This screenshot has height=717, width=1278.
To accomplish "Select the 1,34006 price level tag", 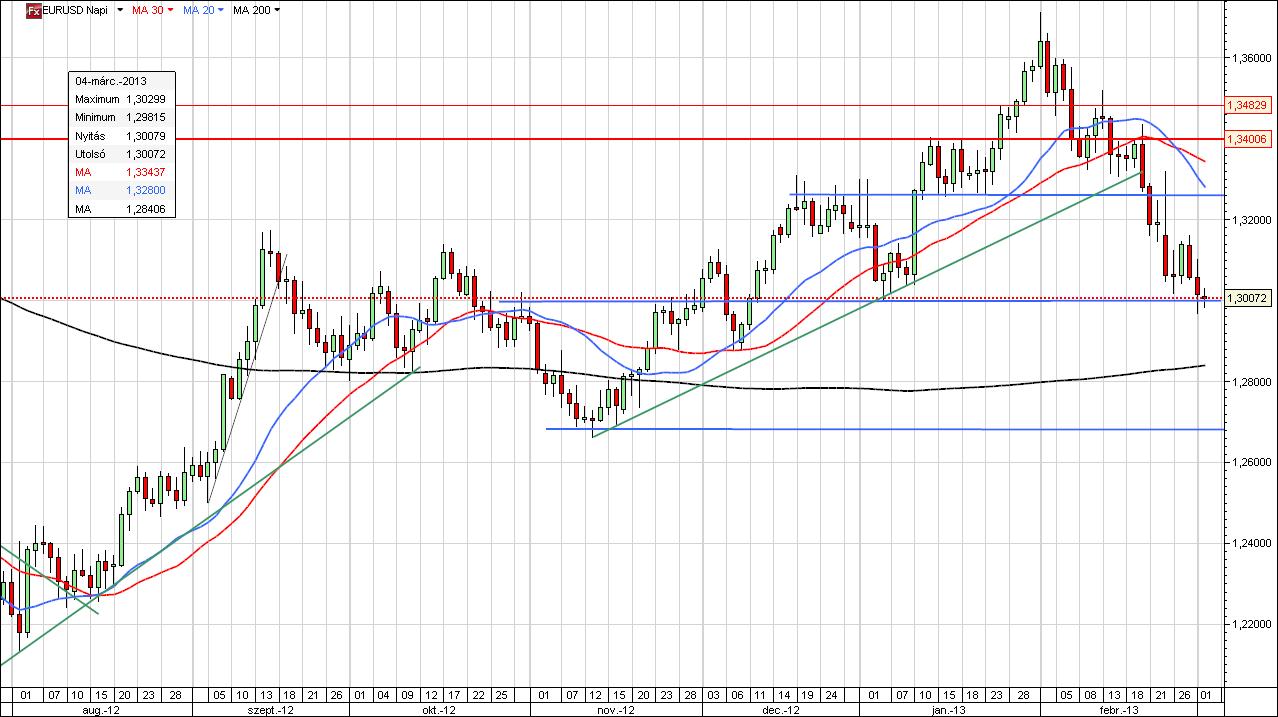I will (1246, 139).
